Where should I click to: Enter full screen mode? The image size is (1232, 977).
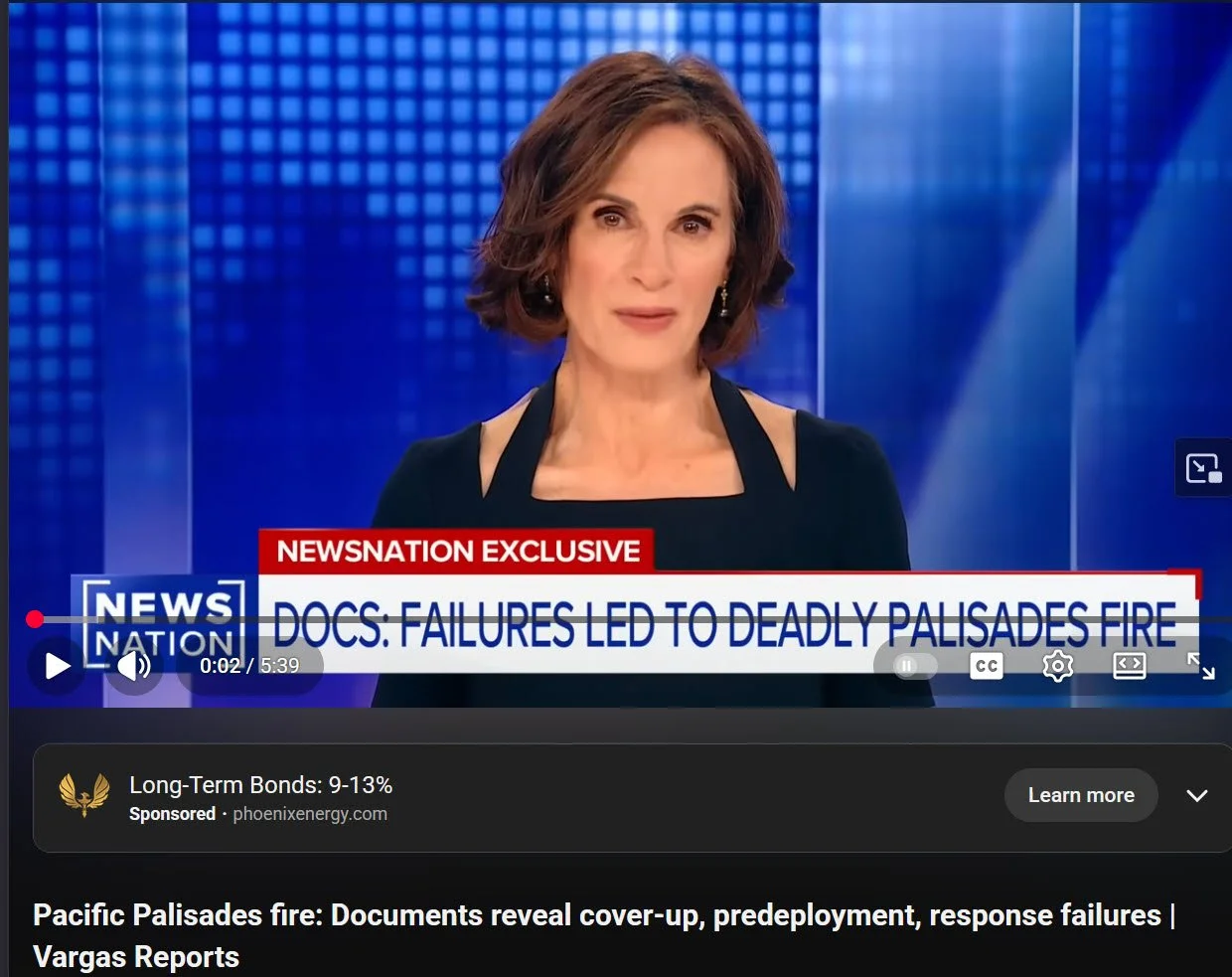click(1200, 666)
